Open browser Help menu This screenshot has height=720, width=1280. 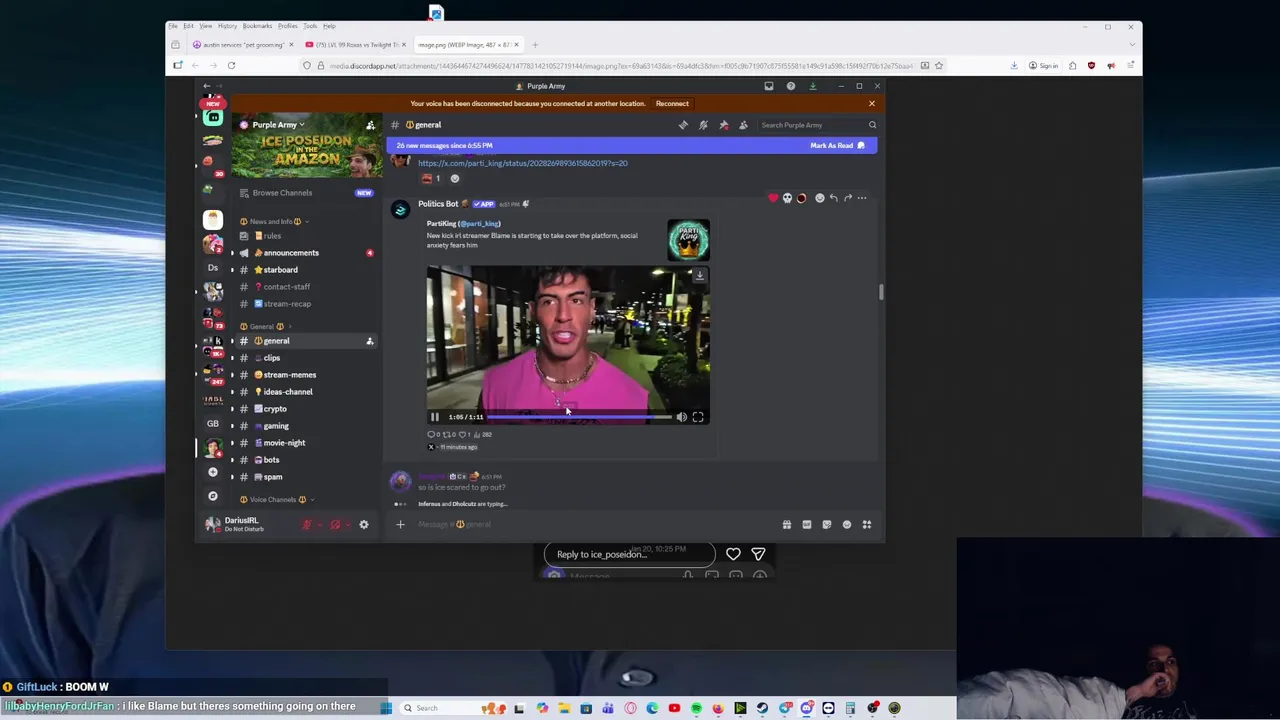point(329,26)
